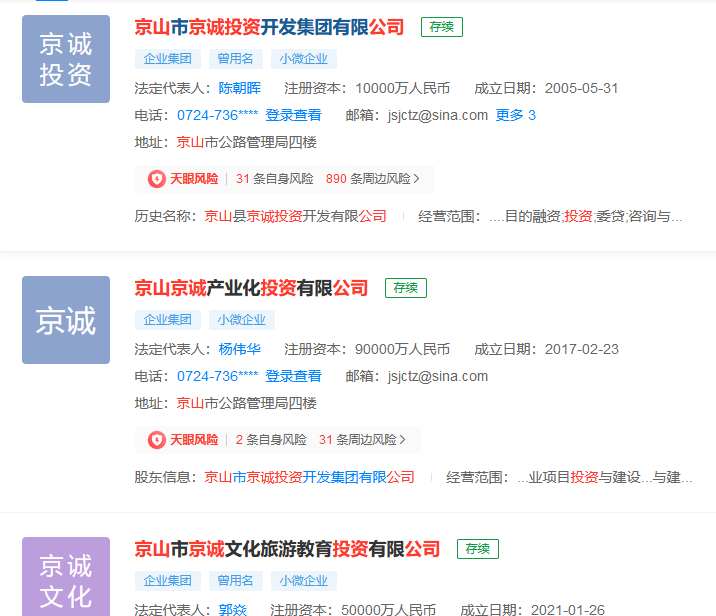Click email jsjctz@sina.com of 京诚投资开发集团
716x616 pixels.
tap(438, 115)
